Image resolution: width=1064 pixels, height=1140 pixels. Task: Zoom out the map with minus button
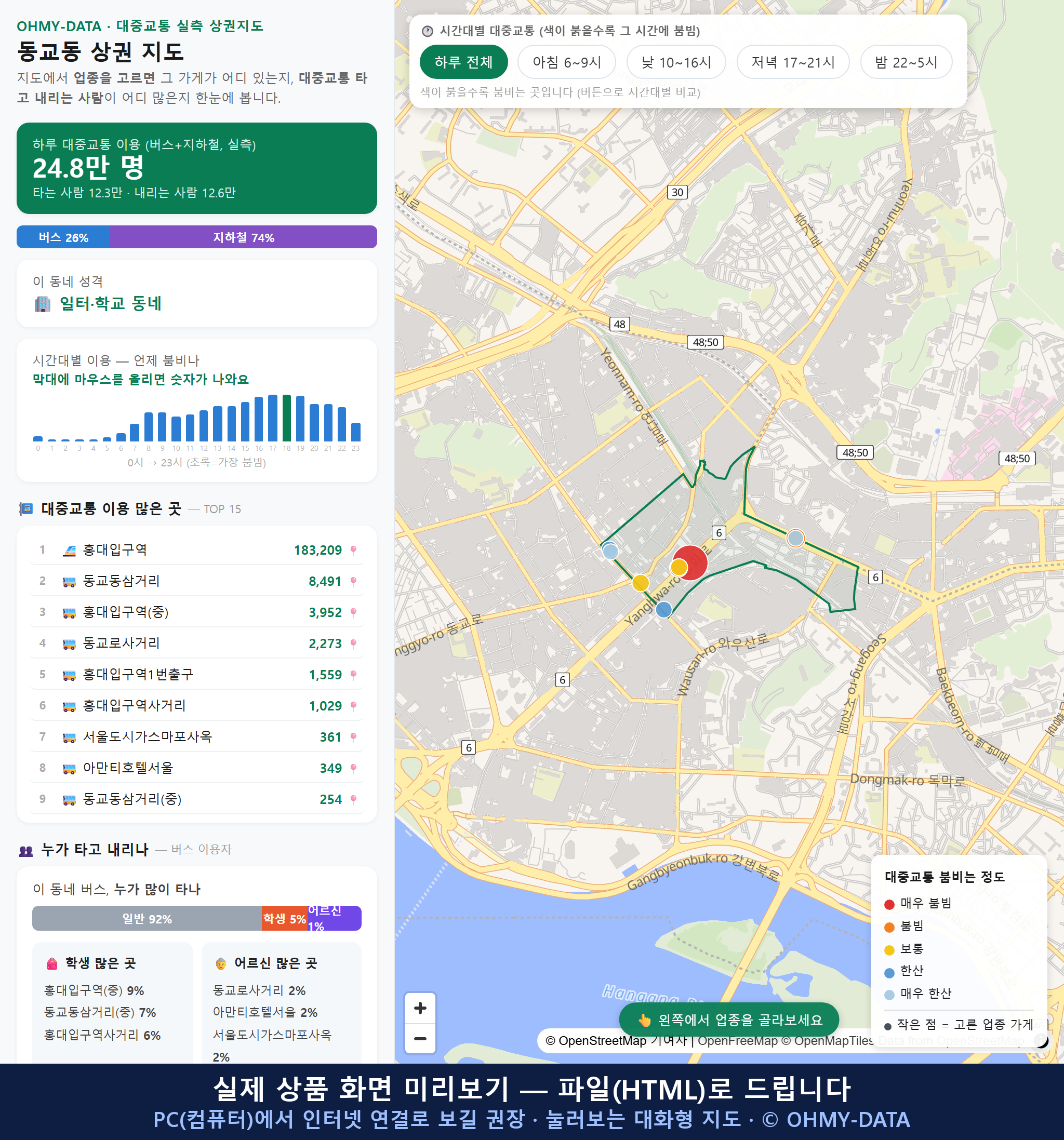(420, 1039)
